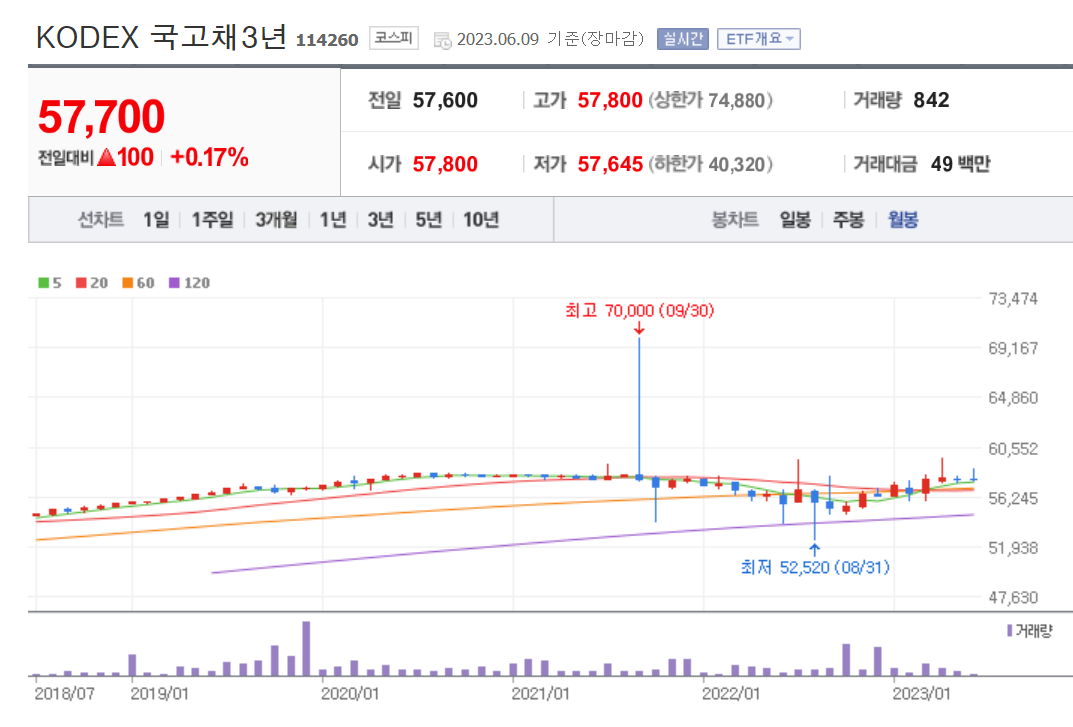This screenshot has width=1073, height=727.
Task: Click the 51,938 price axis label
Action: (1013, 548)
